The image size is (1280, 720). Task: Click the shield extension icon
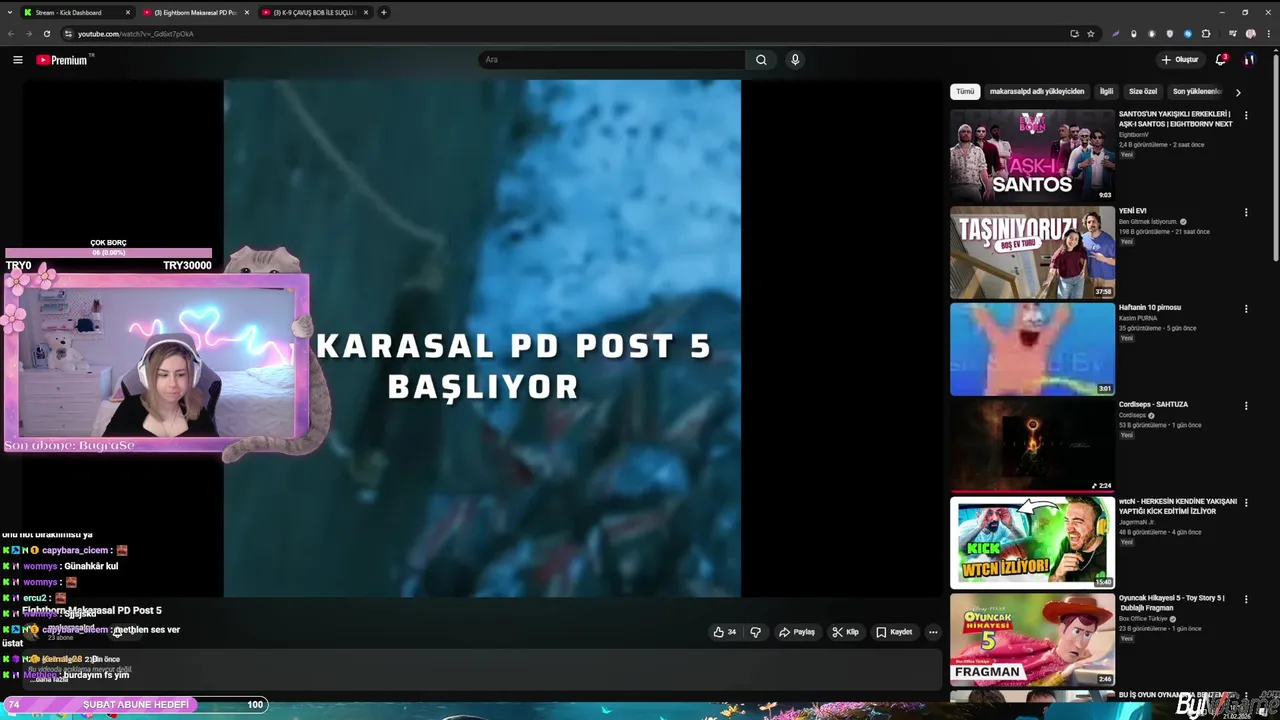[1170, 34]
